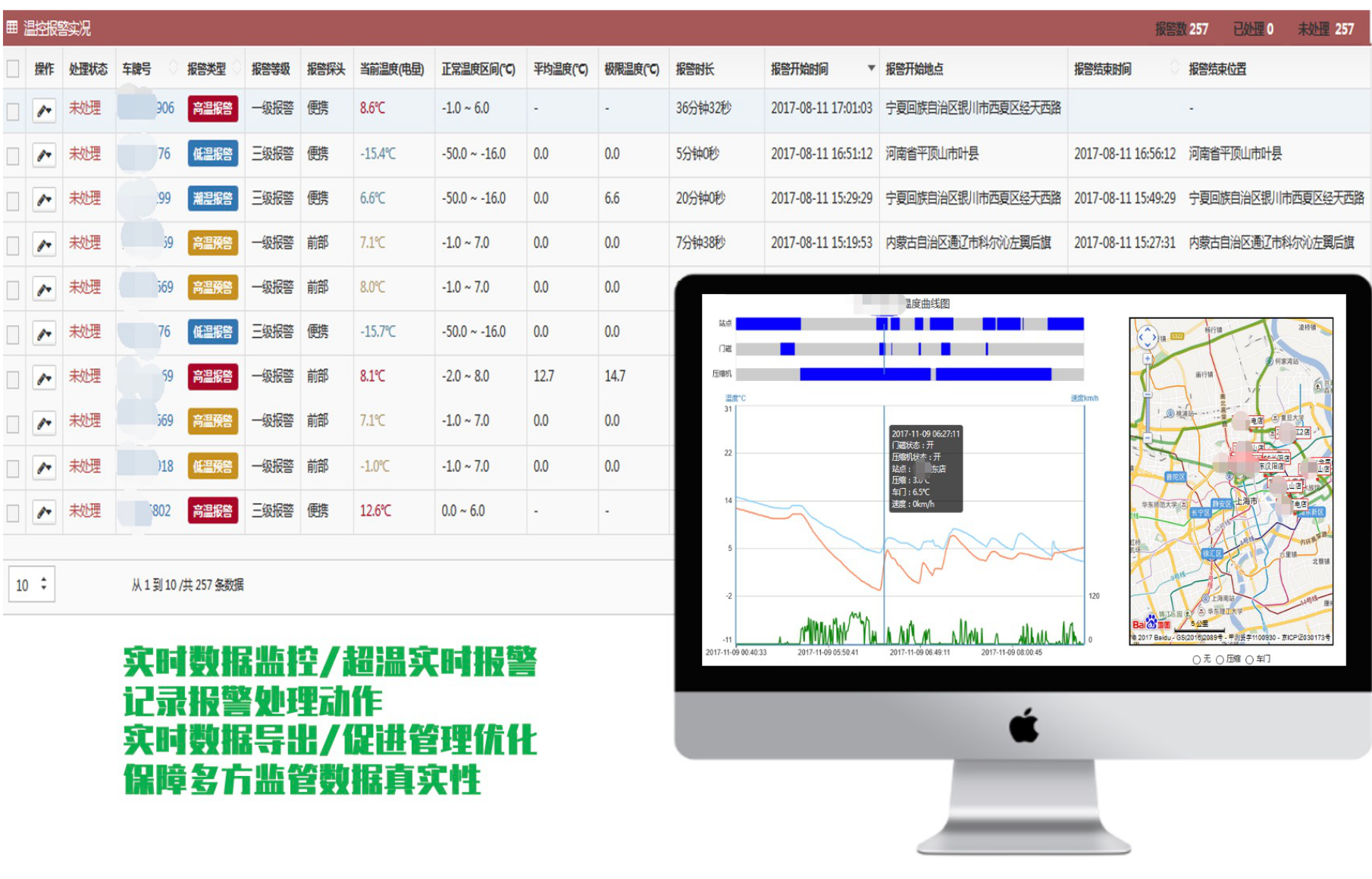The height and width of the screenshot is (879, 1372).
Task: Click the Apple logo on the monitor
Action: pyautogui.click(x=1023, y=726)
